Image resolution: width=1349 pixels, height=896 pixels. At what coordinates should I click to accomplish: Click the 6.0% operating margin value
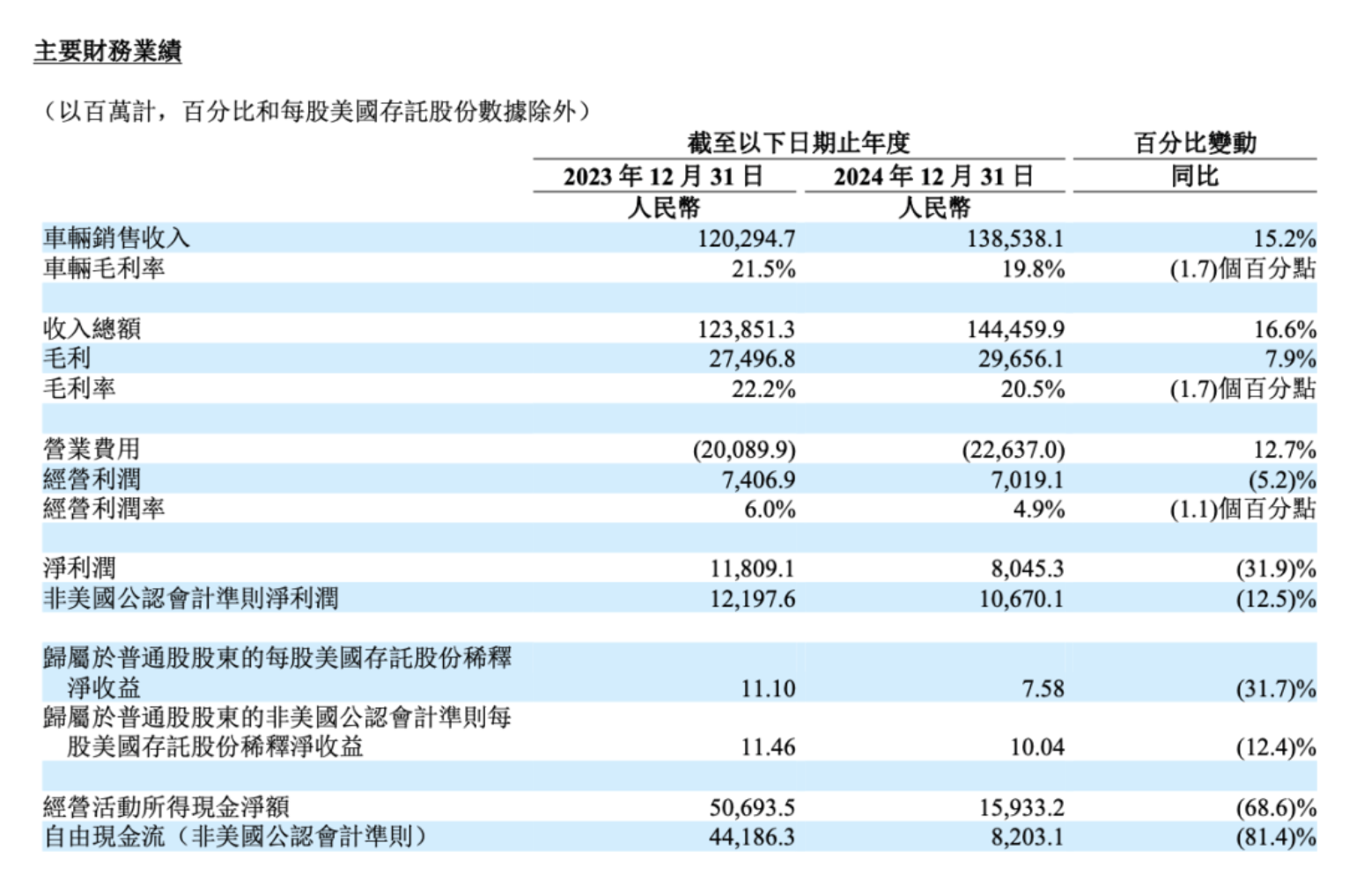pos(770,510)
